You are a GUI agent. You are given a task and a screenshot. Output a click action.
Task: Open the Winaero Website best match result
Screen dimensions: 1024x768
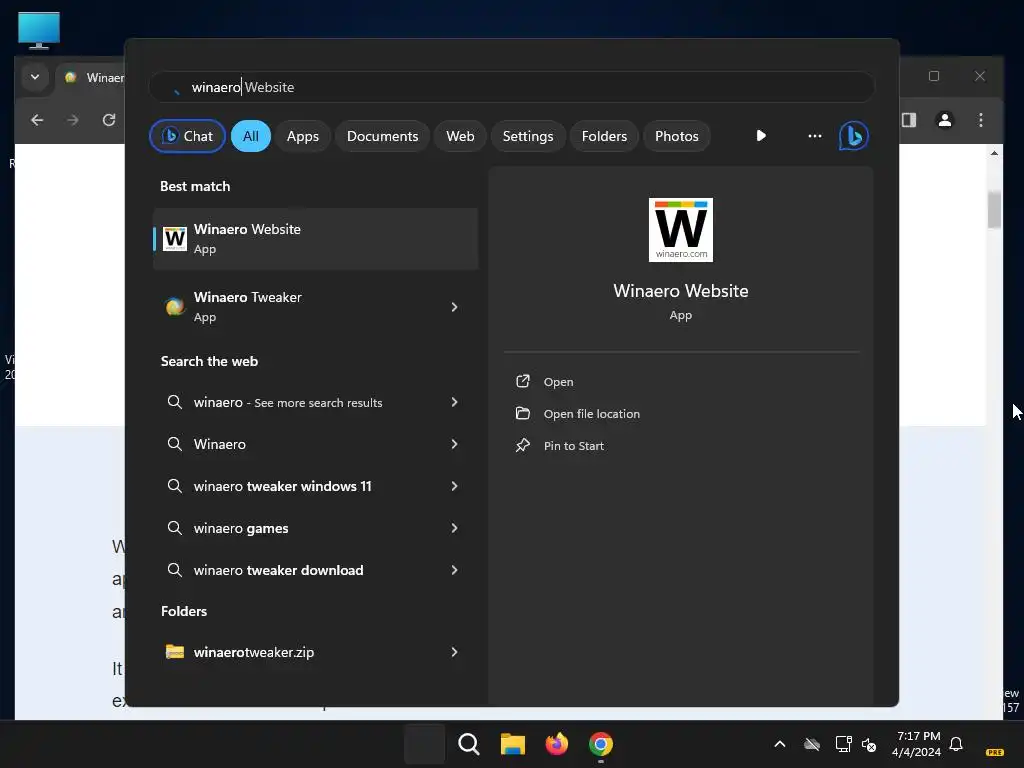[x=315, y=238]
